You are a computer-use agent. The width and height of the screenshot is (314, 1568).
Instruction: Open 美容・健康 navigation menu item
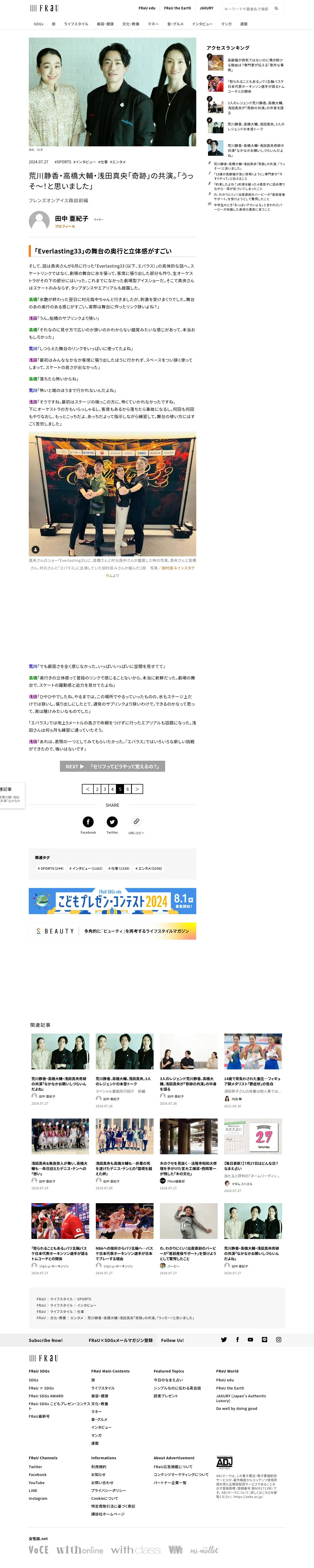coord(105,24)
